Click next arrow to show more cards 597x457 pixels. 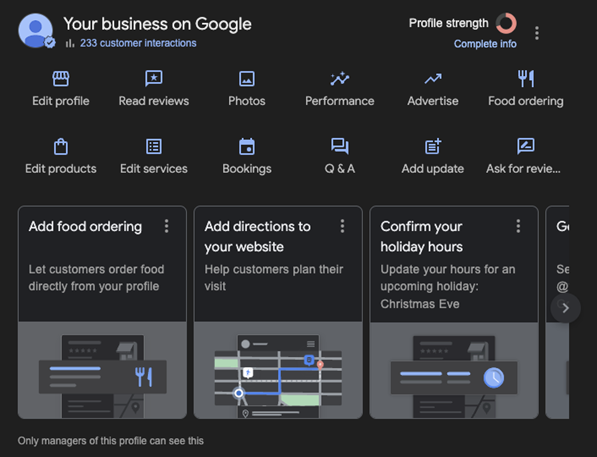(x=566, y=308)
